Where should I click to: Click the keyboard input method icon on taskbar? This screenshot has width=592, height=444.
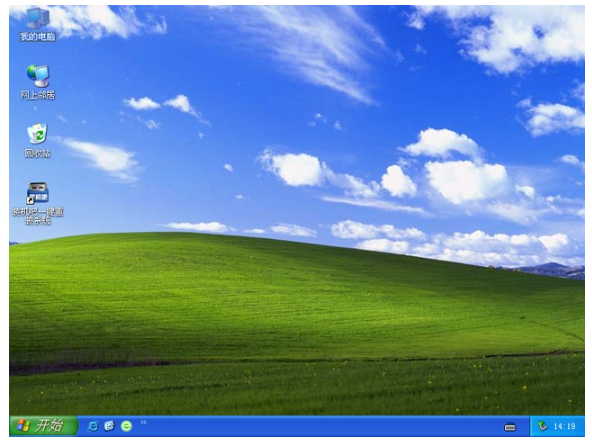[x=510, y=427]
